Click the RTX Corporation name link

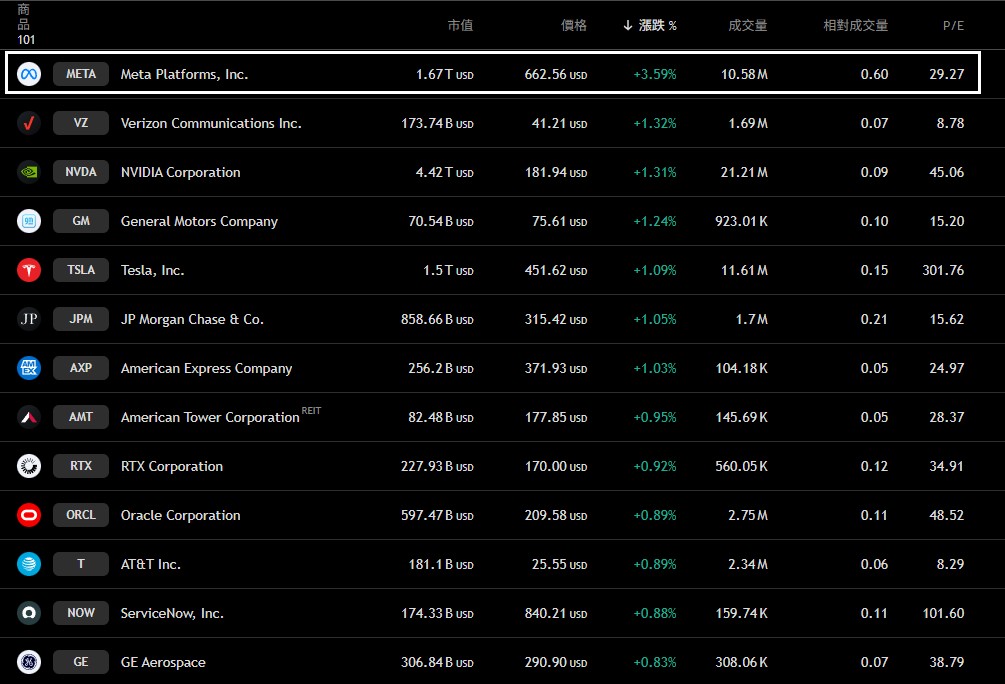tap(172, 466)
